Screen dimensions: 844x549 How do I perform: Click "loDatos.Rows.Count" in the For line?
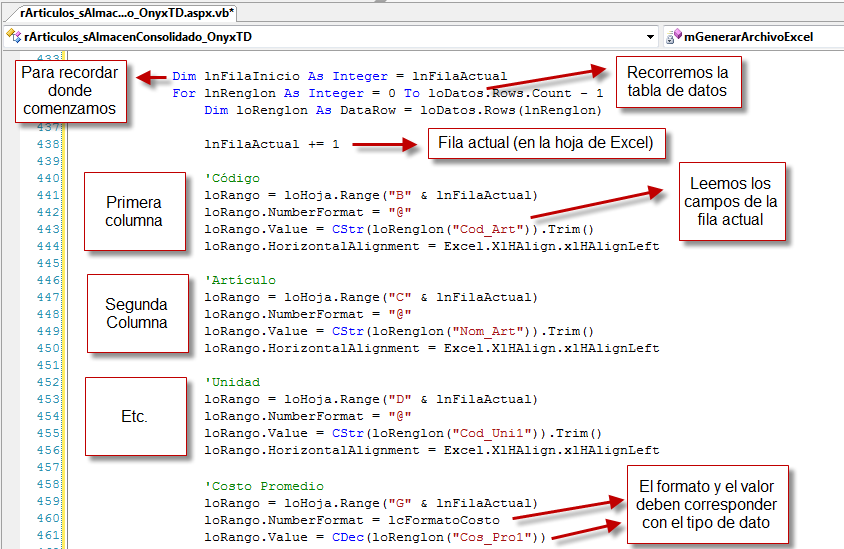click(500, 93)
